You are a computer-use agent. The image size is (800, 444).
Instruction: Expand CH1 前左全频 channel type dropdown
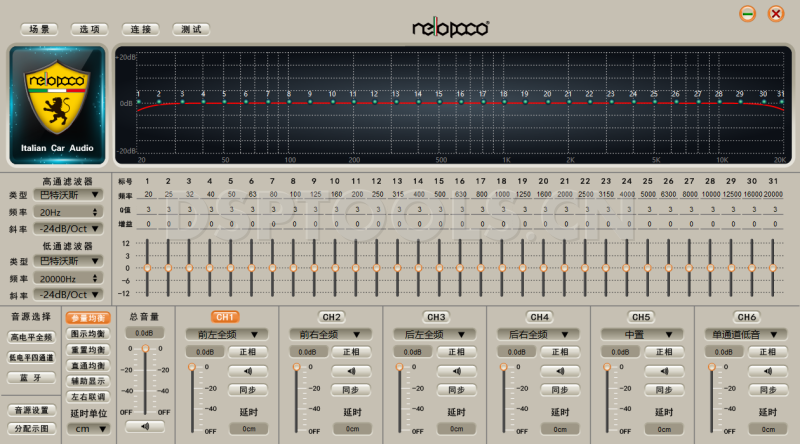226,334
